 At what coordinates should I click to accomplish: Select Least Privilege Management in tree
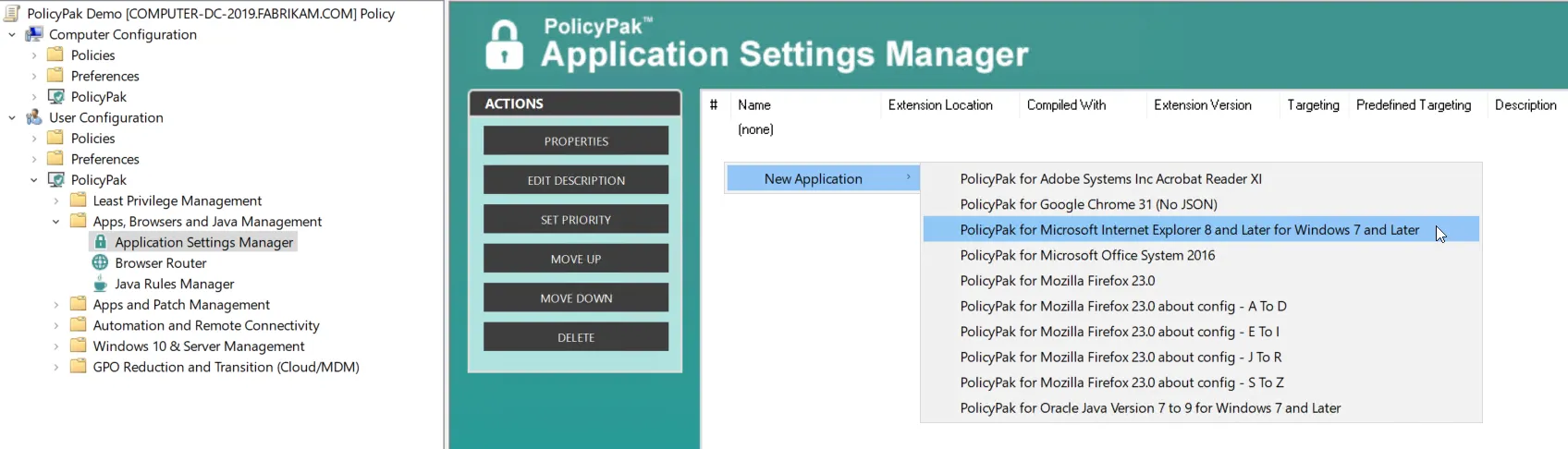click(x=178, y=200)
